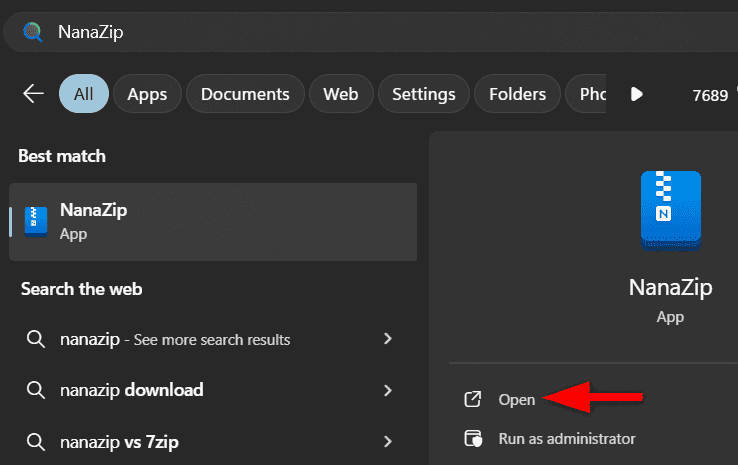Click the Run as administrator shield icon
The height and width of the screenshot is (465, 738).
[473, 438]
